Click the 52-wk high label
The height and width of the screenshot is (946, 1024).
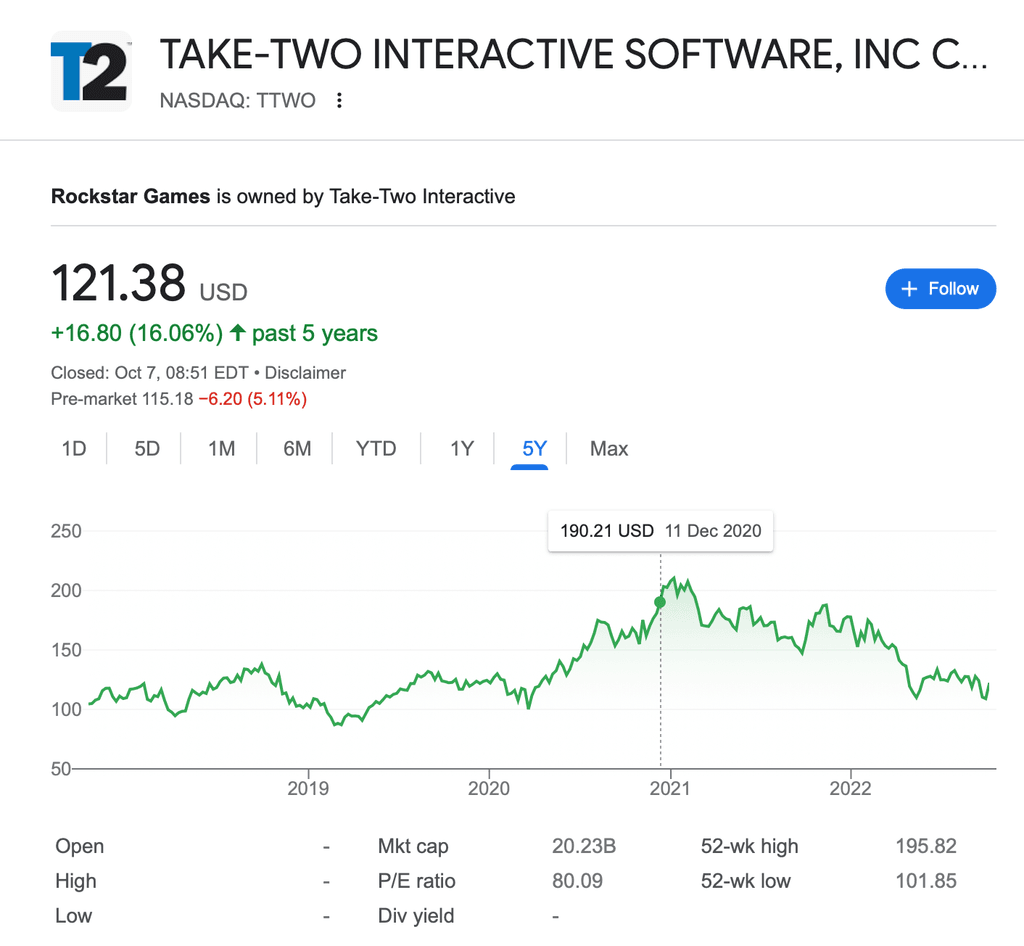click(x=750, y=847)
